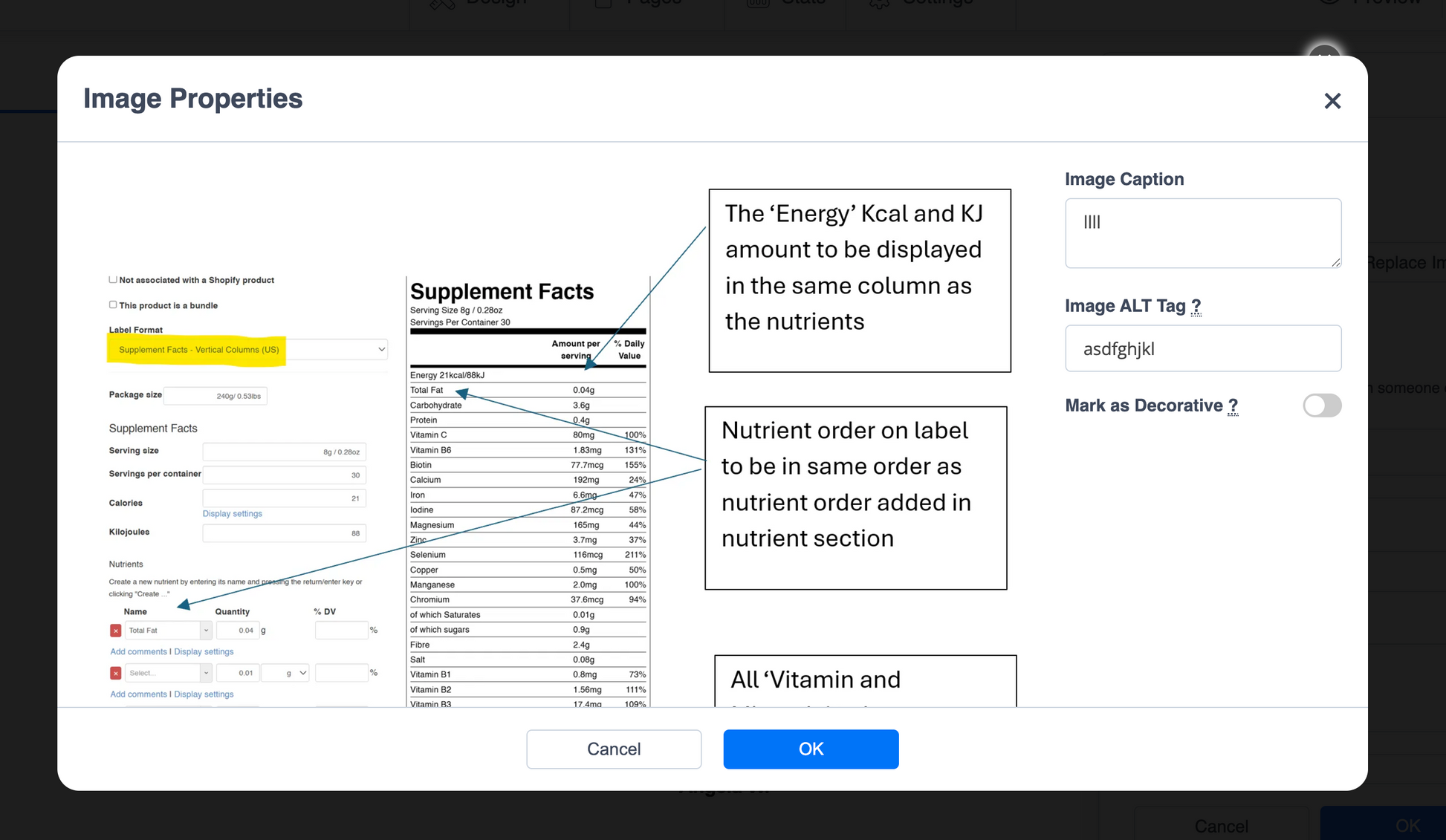Close the Image Properties dialog

point(1332,101)
